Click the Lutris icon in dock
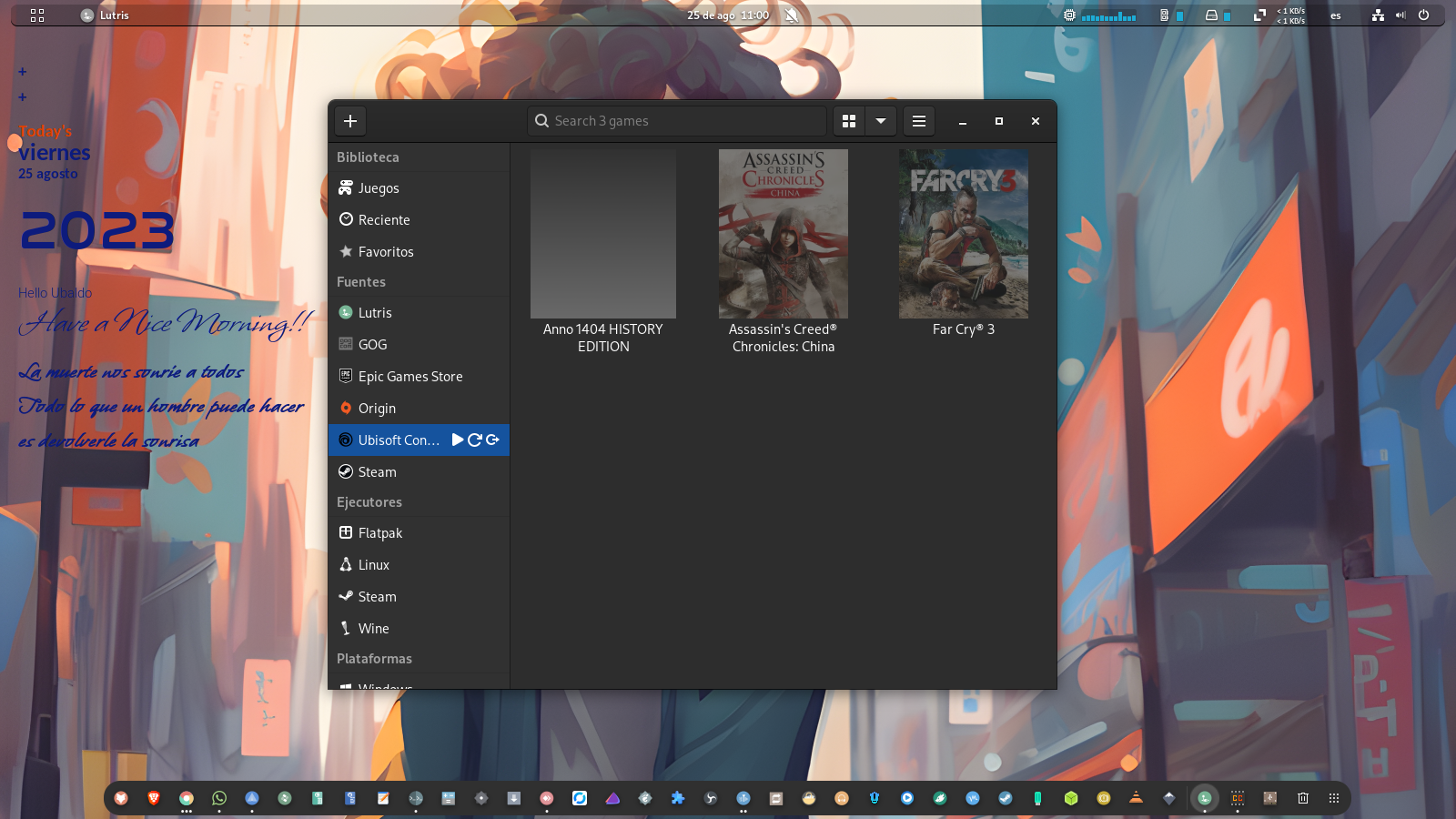The height and width of the screenshot is (819, 1456). coord(1205,798)
